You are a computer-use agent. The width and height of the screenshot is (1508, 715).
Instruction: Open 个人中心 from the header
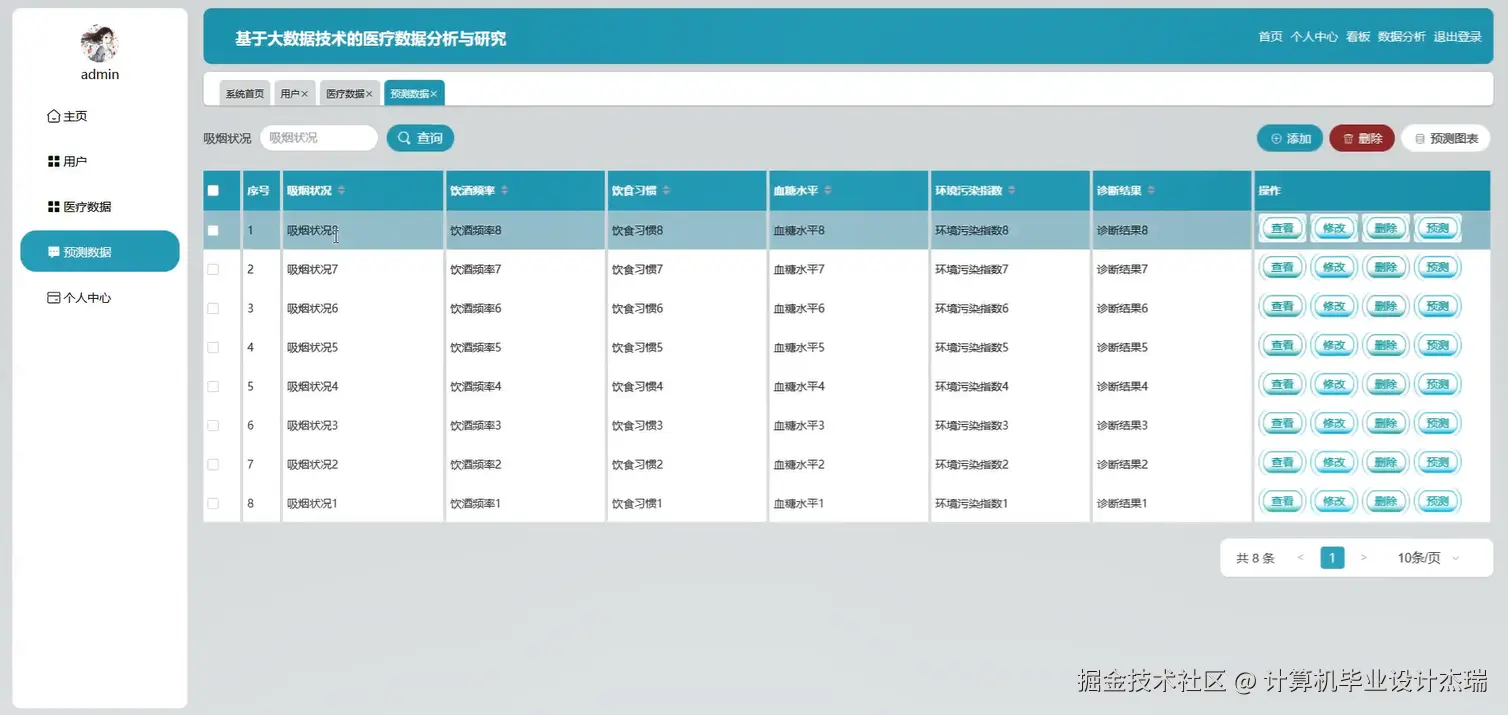(1314, 37)
